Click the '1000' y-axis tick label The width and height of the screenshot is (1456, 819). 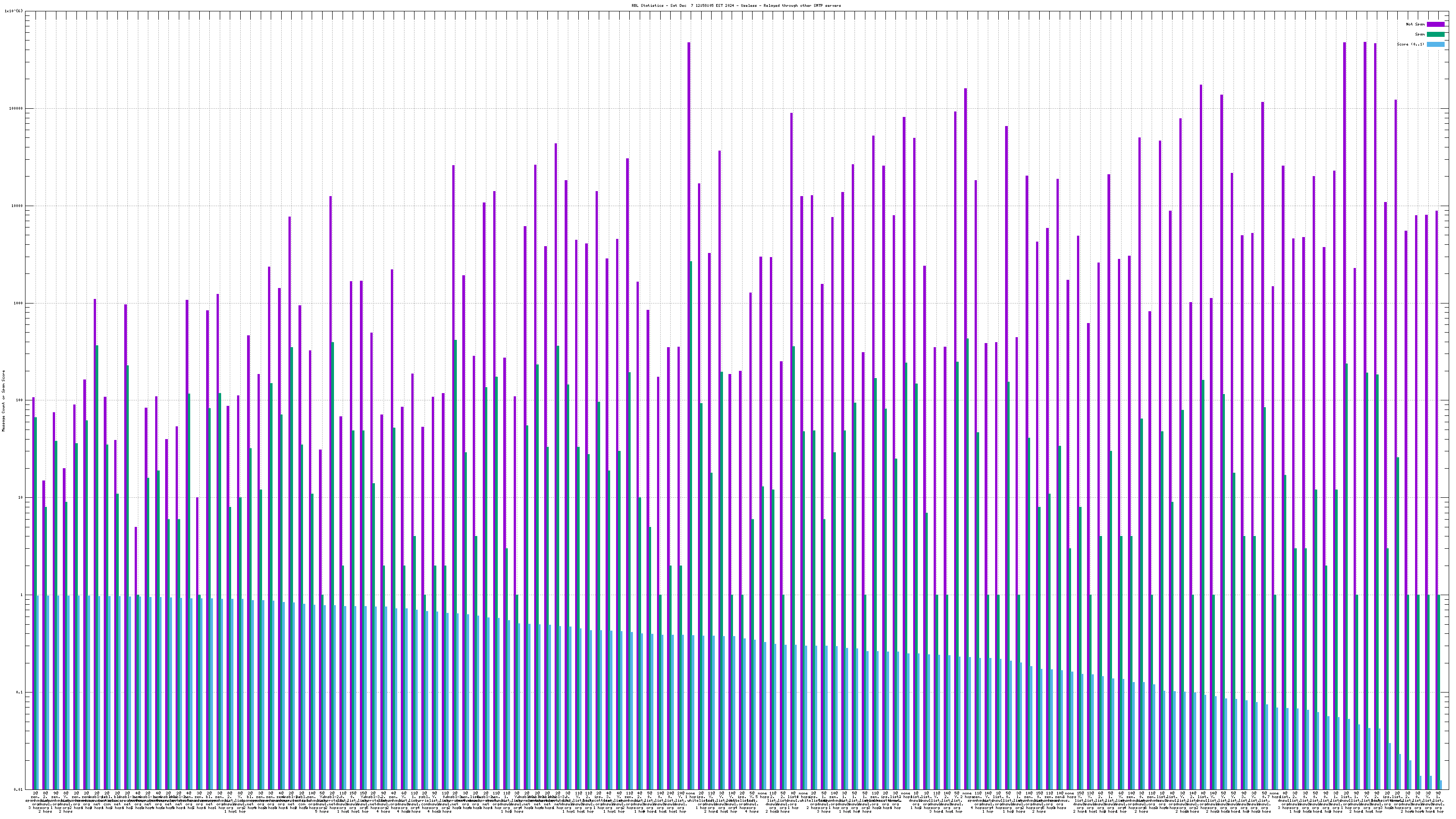[19, 303]
